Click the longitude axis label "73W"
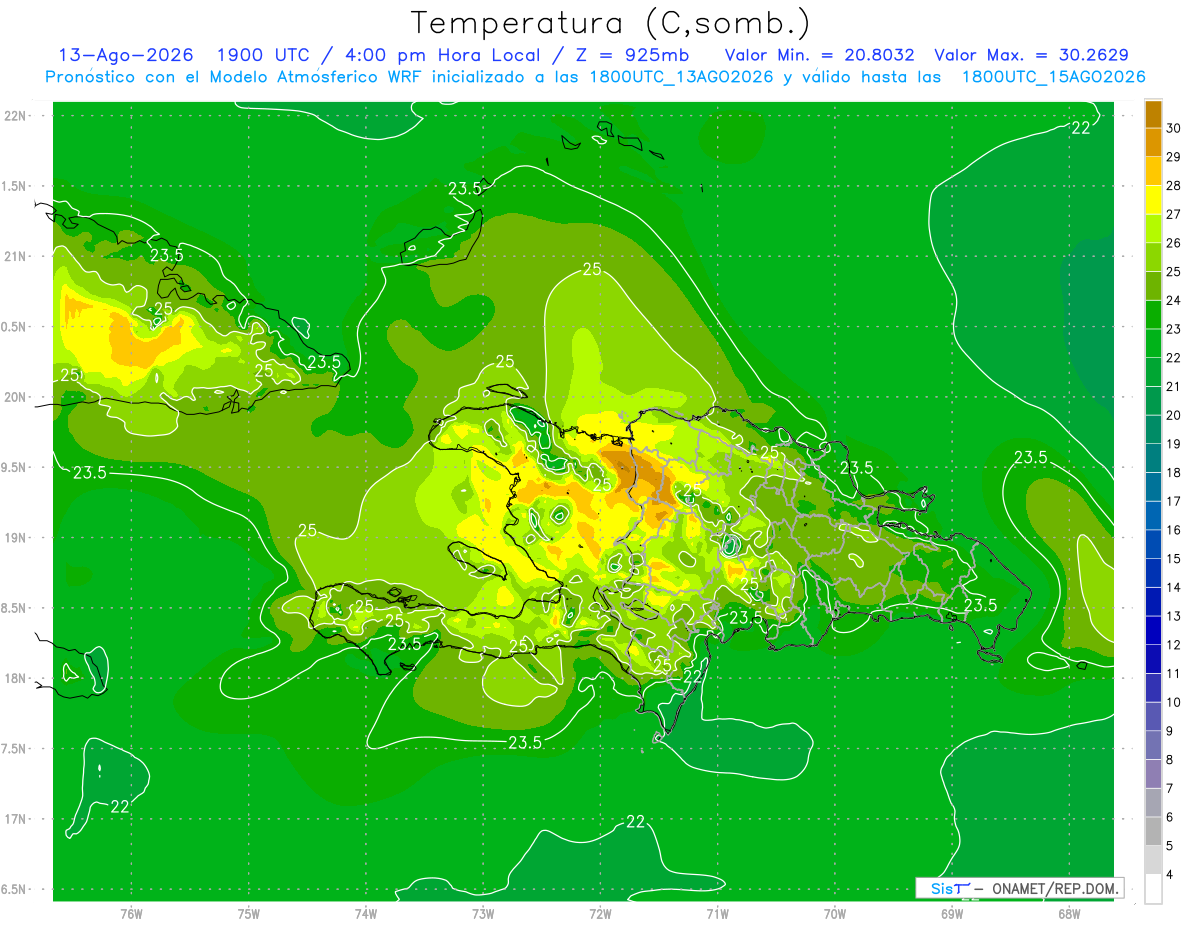This screenshot has height=927, width=1200. click(x=483, y=914)
